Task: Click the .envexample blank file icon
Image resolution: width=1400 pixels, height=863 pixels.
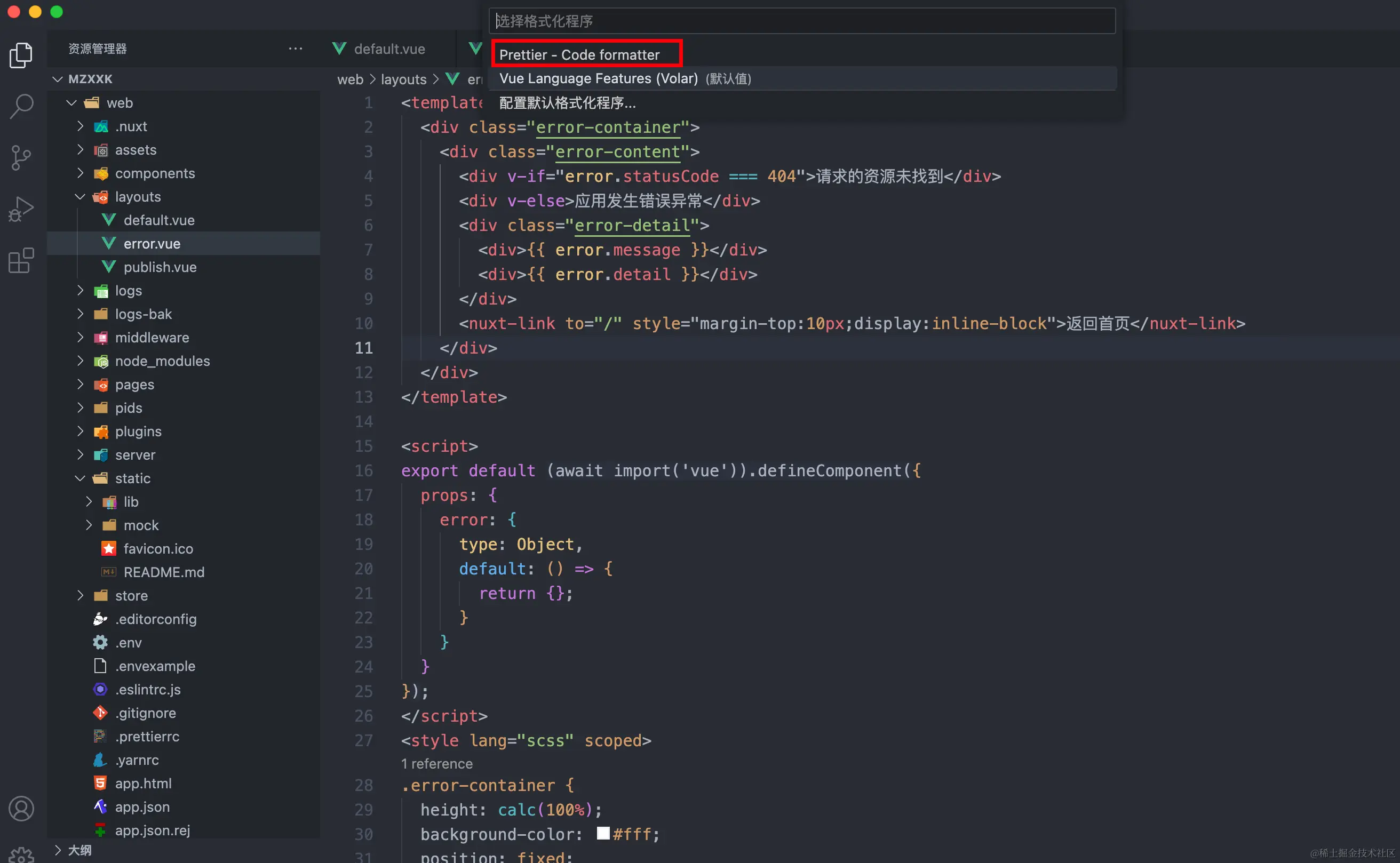Action: 100,666
